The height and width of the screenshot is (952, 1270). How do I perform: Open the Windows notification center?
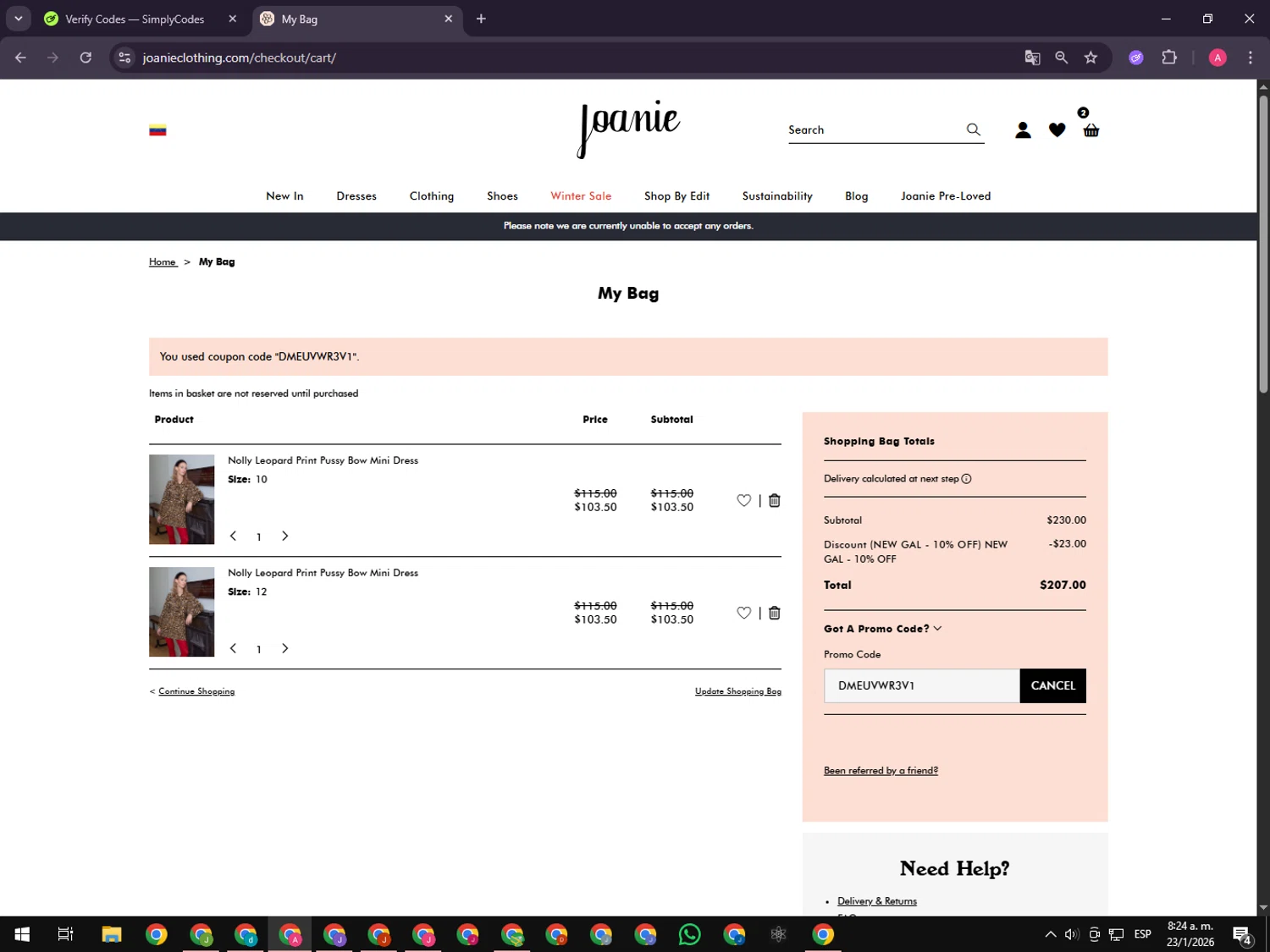[1243, 934]
